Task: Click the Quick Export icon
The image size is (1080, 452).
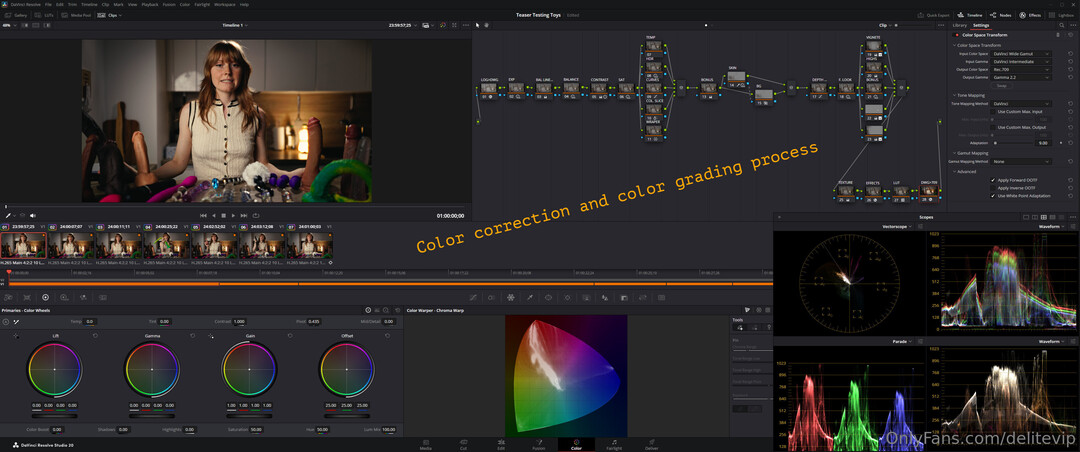Action: pyautogui.click(x=936, y=15)
